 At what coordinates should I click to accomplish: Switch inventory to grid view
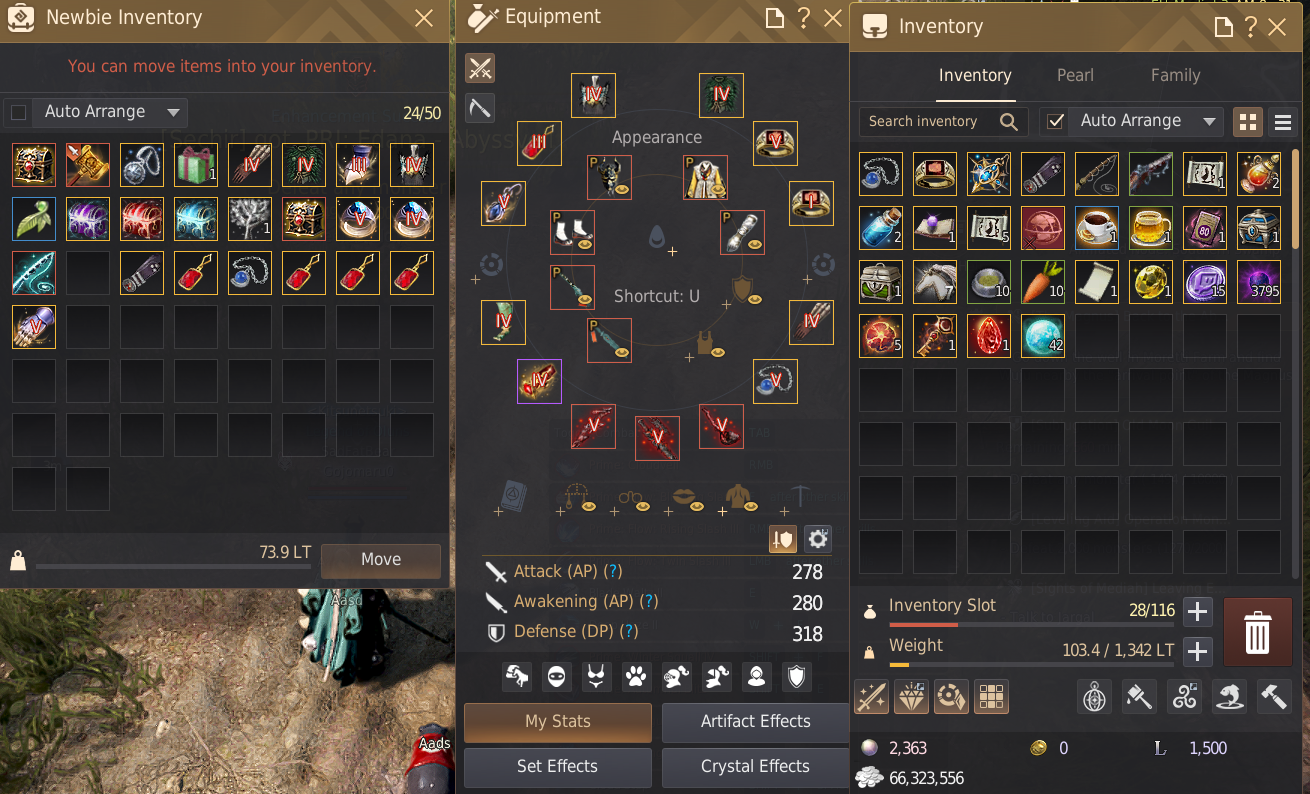click(x=1248, y=122)
